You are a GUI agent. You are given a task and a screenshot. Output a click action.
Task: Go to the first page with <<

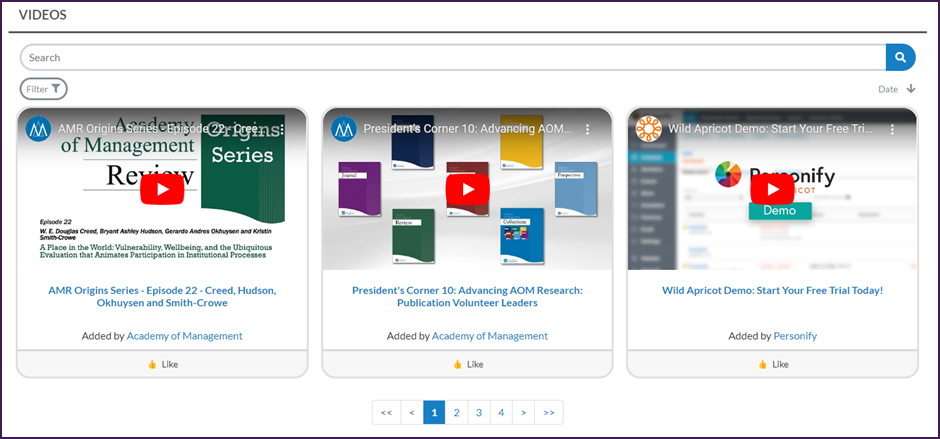coord(386,413)
